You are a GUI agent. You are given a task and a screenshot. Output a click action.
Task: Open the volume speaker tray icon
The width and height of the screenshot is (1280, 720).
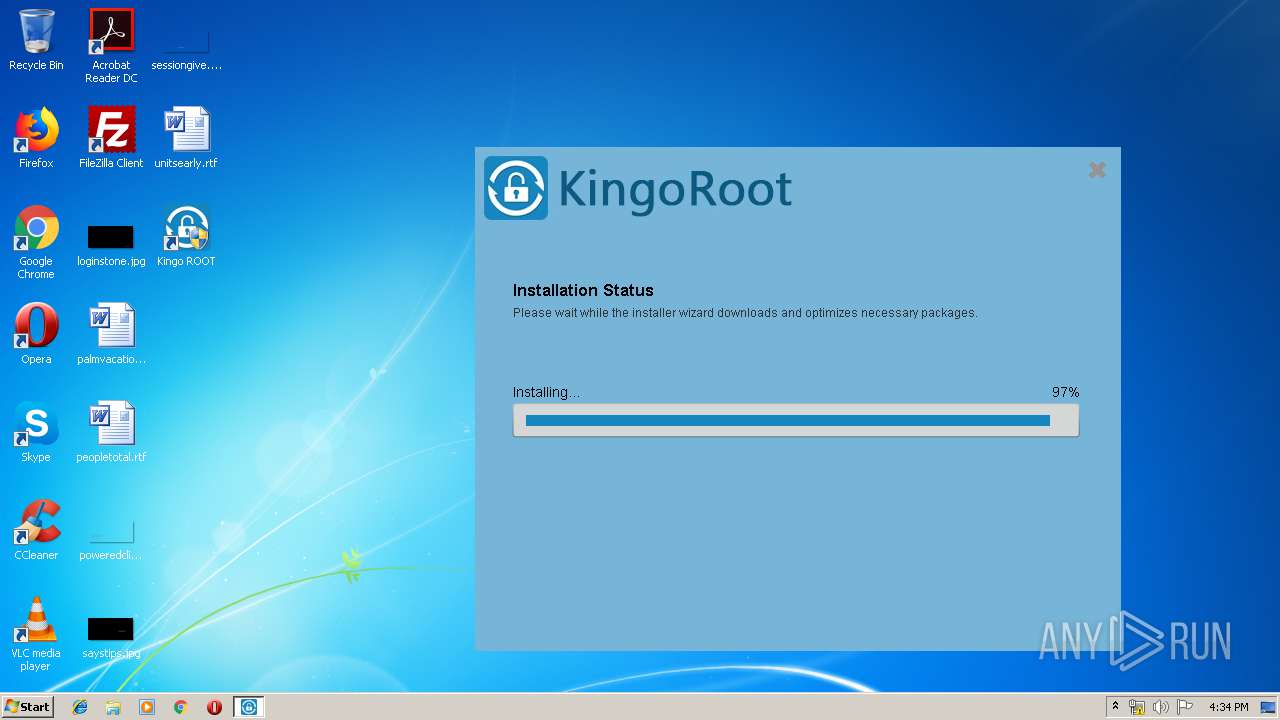point(1160,707)
